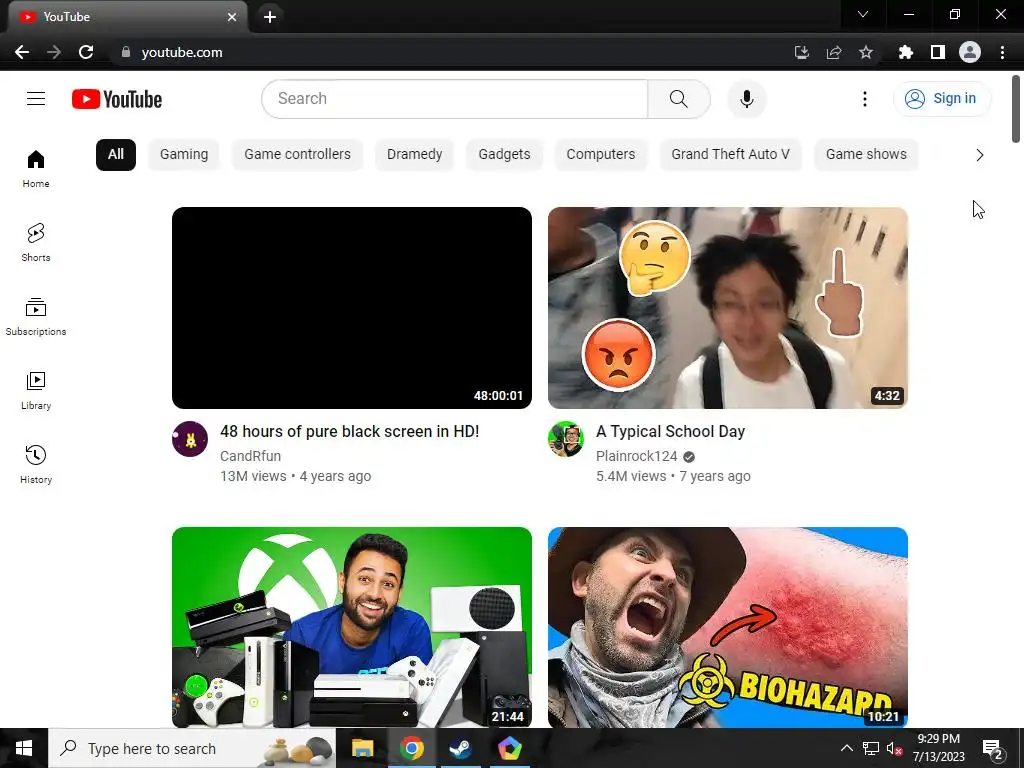Select the All filter chip
This screenshot has height=768, width=1024.
click(x=116, y=155)
